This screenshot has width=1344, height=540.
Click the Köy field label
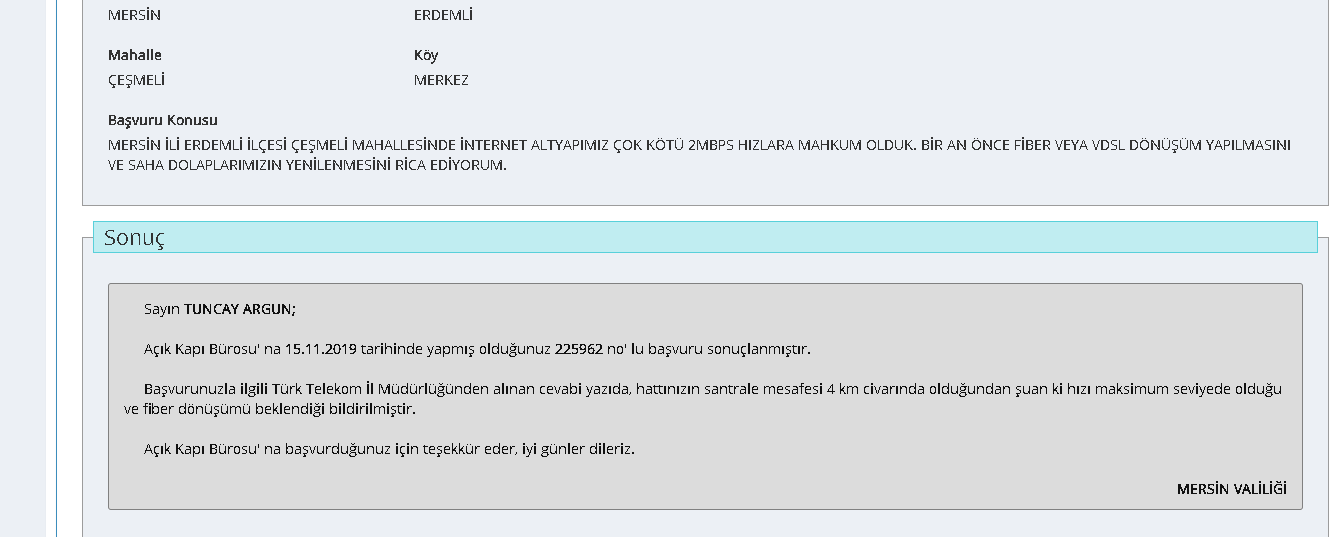click(x=426, y=55)
